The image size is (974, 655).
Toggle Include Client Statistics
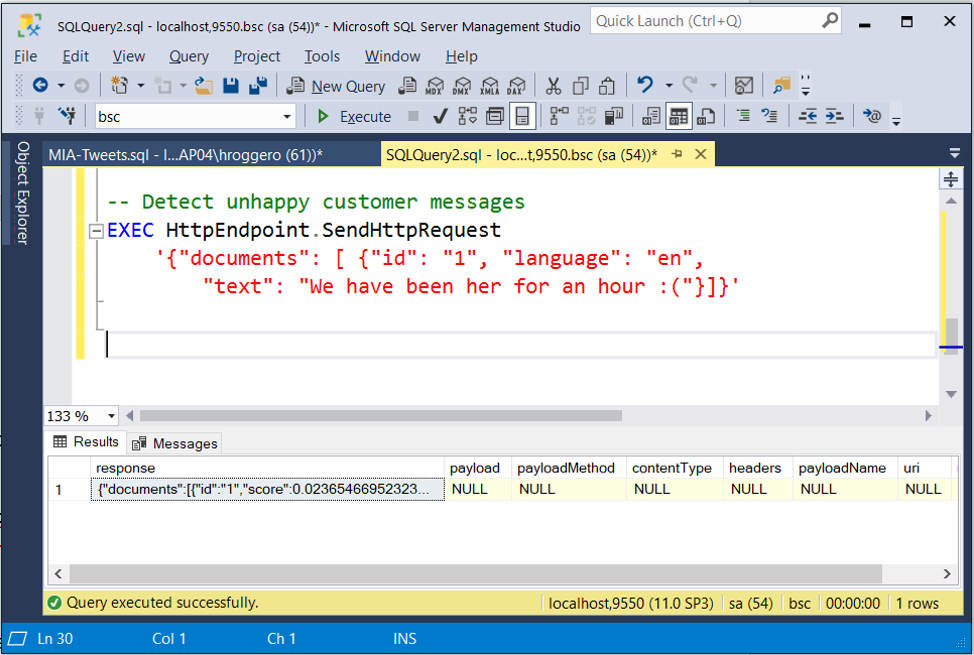coord(614,116)
